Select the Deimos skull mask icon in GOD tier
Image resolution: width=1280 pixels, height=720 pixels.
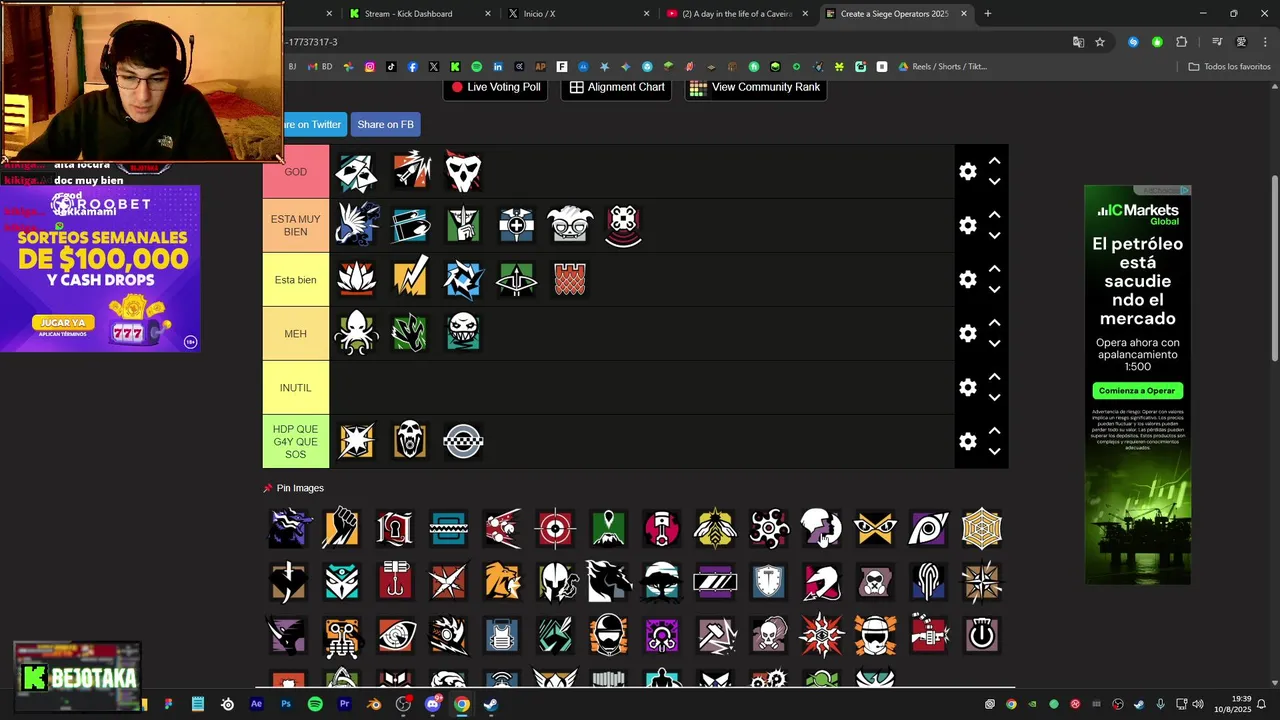(x=463, y=172)
